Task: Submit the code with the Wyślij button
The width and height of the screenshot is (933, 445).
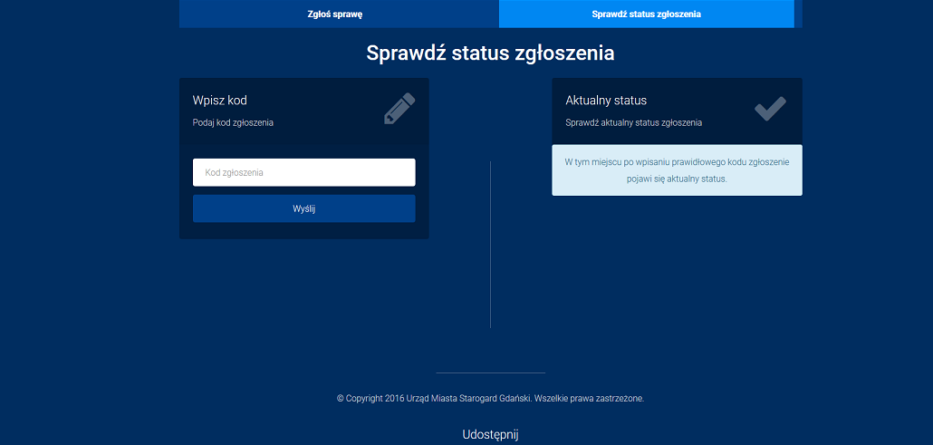Action: click(304, 209)
